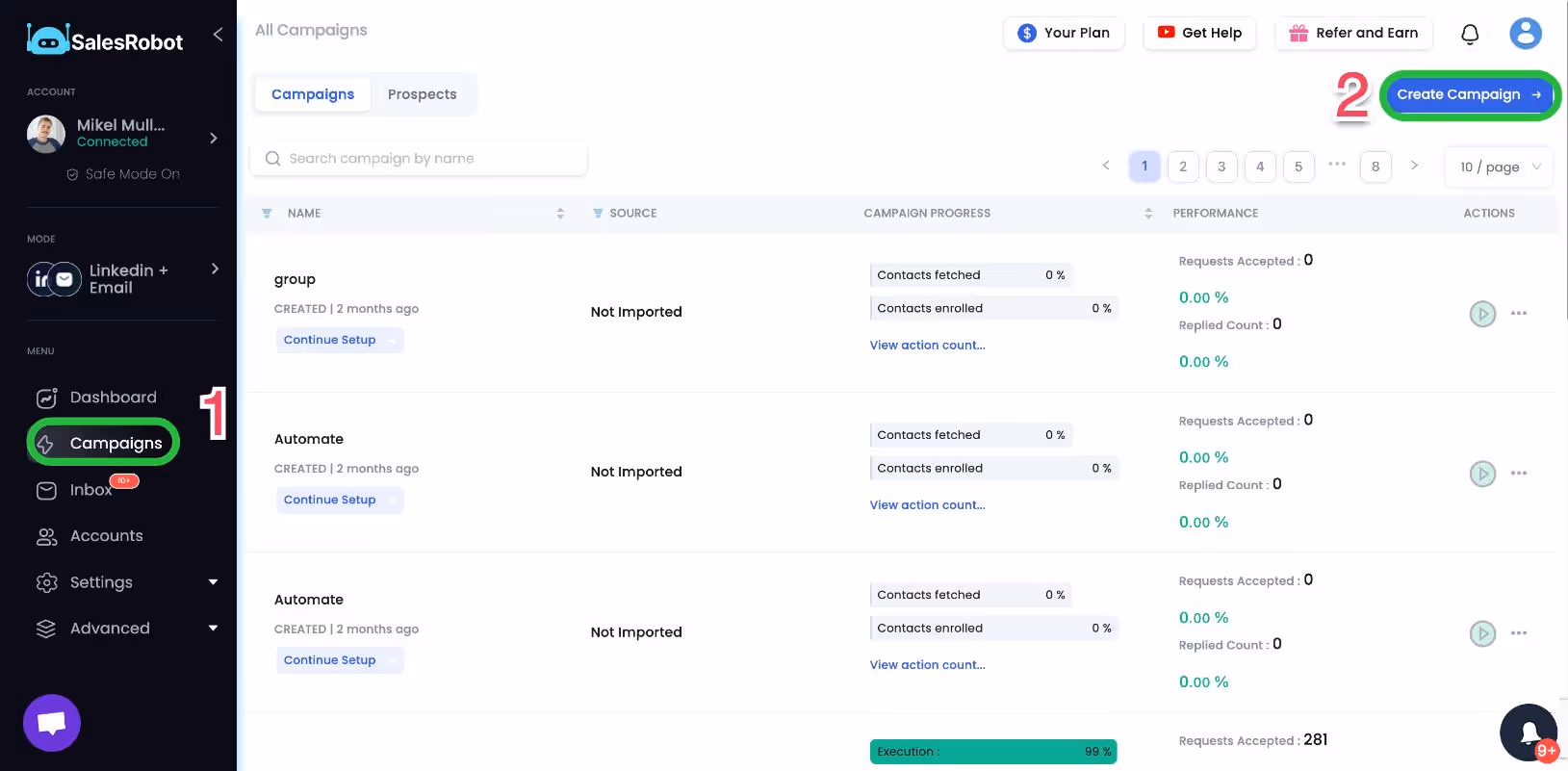
Task: Switch to the Campaigns tab
Action: 313,94
